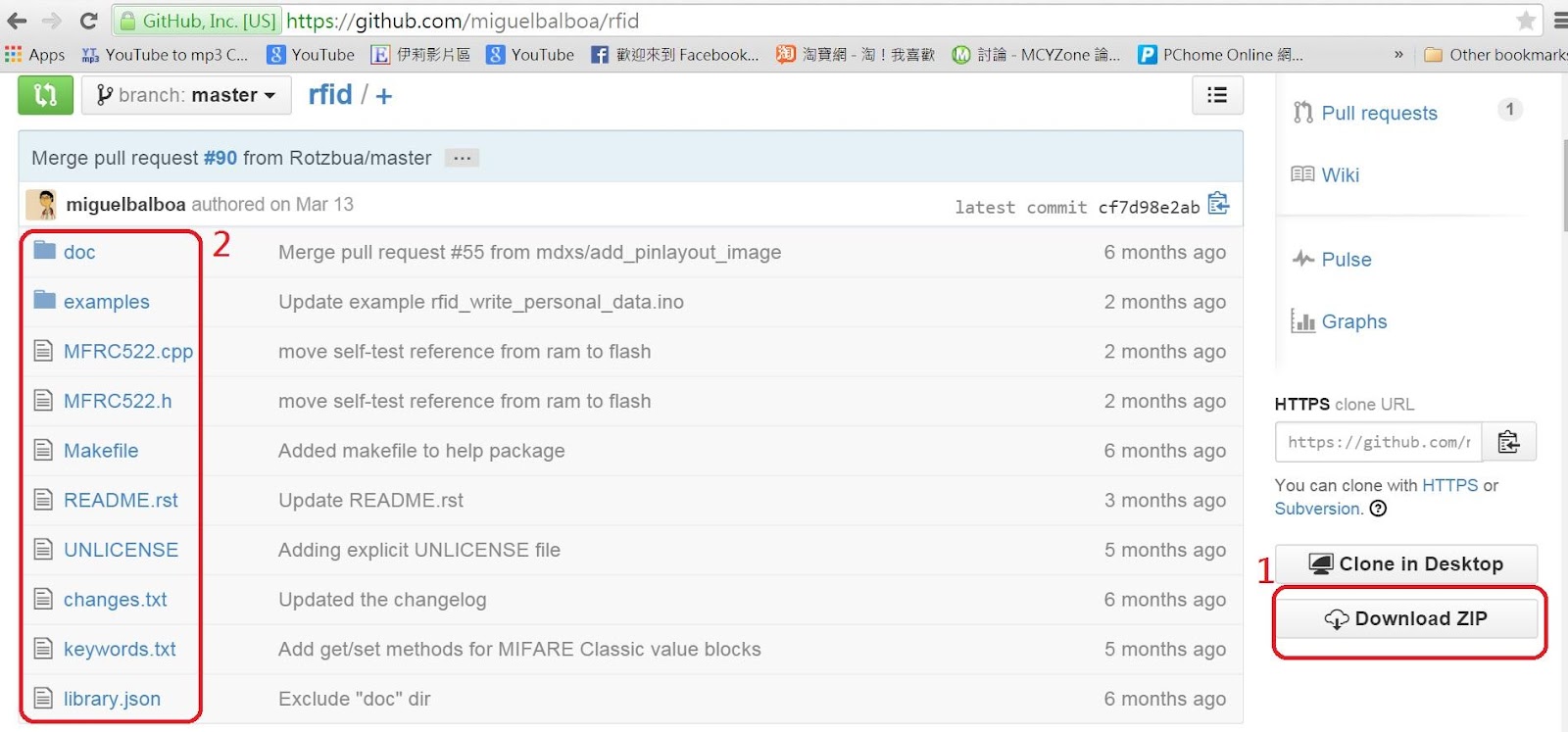Open the Graphs sidebar tab
The image size is (1568, 732).
tap(1339, 321)
